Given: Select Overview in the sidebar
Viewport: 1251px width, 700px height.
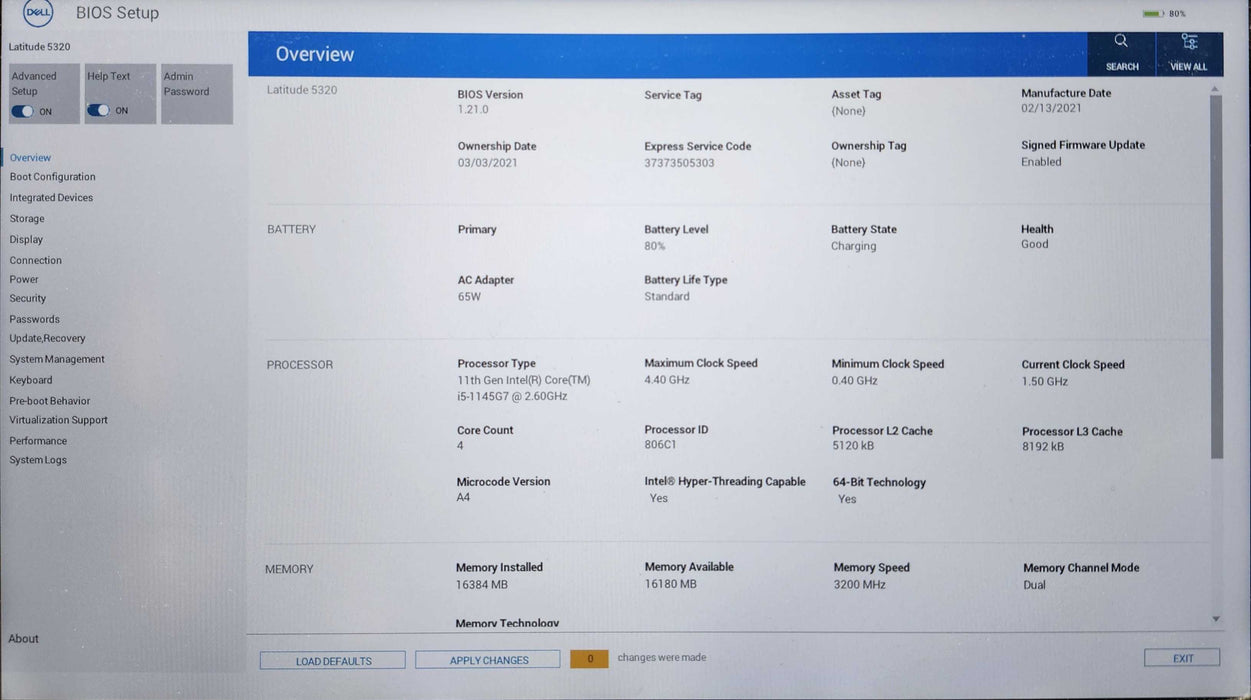Looking at the screenshot, I should click(x=31, y=158).
